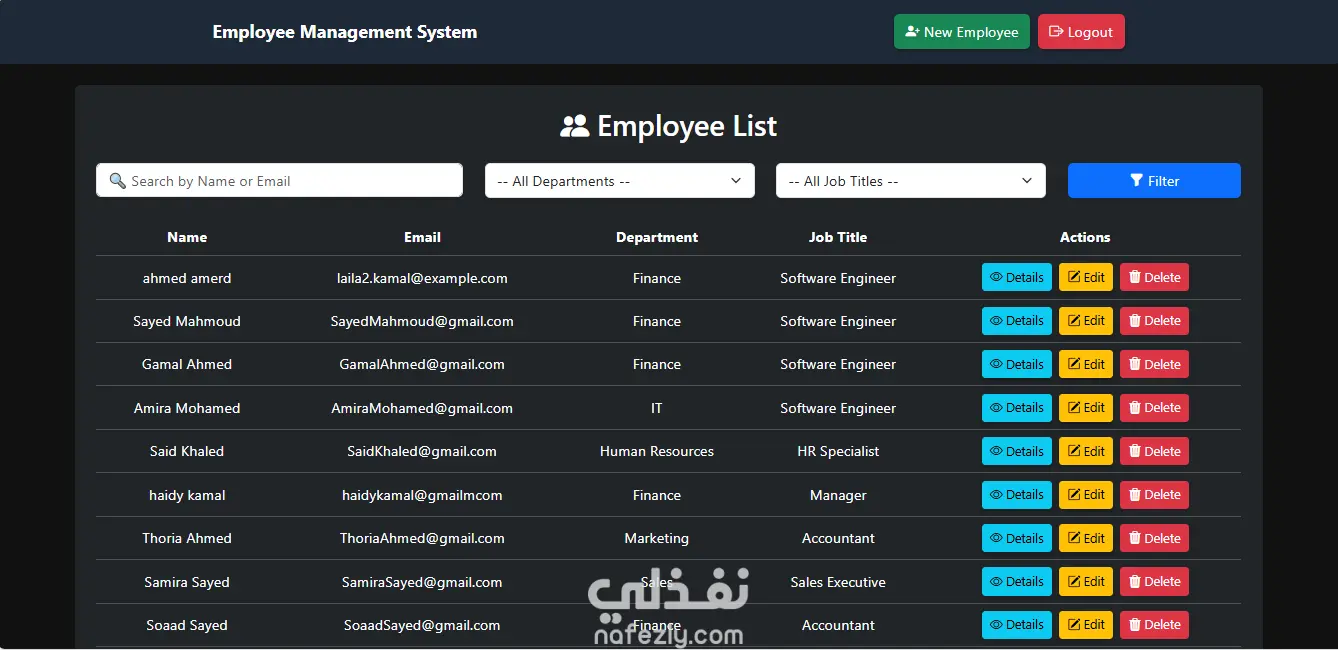View details for Soaad Sayed
Screen dimensions: 1338x650
coord(1017,625)
